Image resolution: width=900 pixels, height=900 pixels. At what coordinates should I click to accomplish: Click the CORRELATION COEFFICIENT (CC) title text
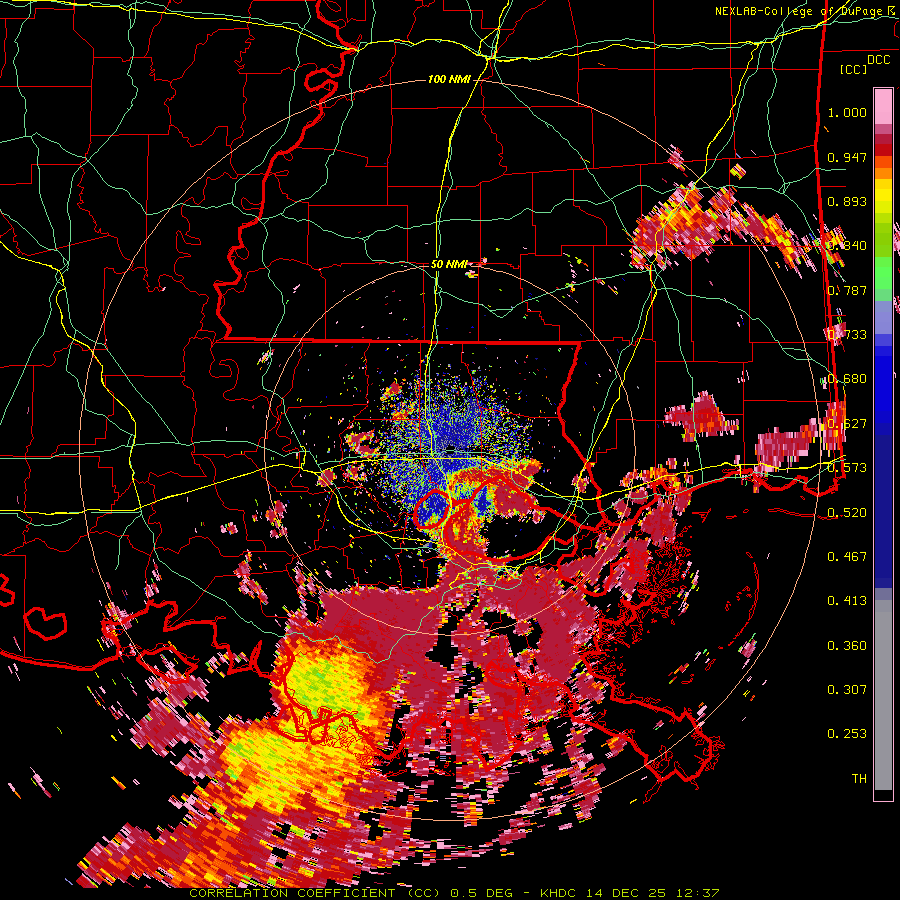pyautogui.click(x=315, y=893)
